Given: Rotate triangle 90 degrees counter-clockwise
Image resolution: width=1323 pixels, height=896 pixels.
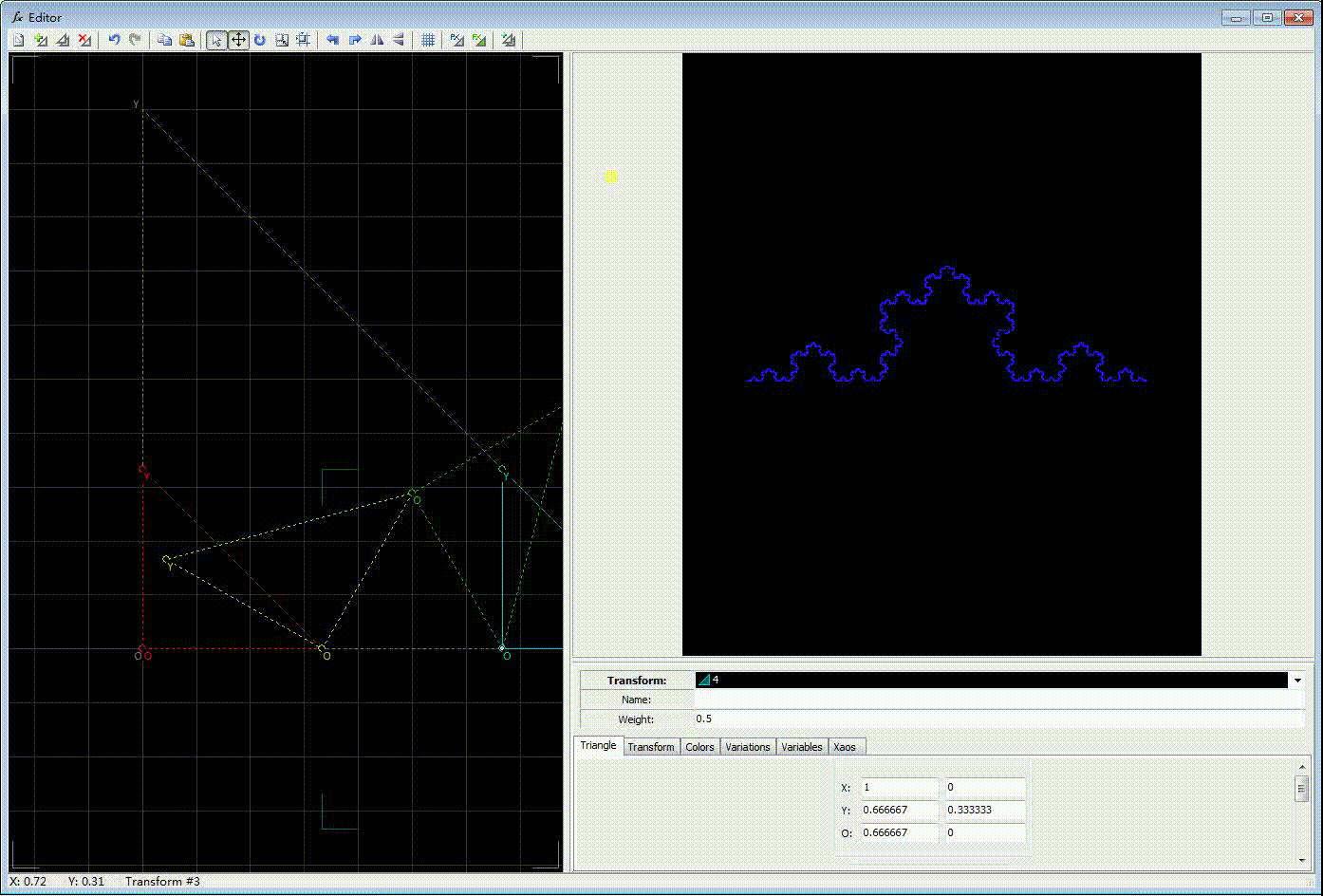Looking at the screenshot, I should coord(333,40).
